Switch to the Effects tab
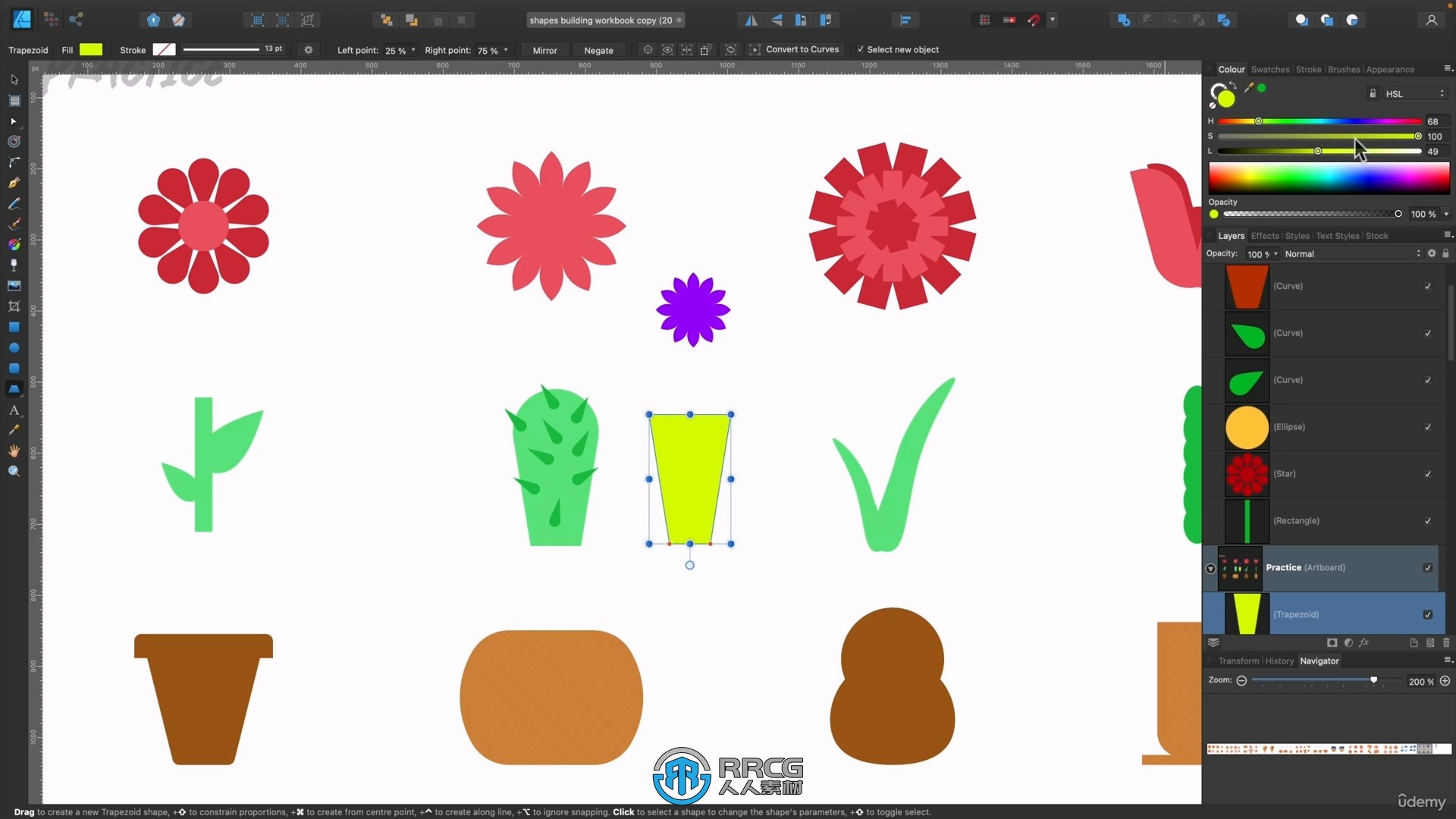The height and width of the screenshot is (819, 1456). pos(1265,236)
